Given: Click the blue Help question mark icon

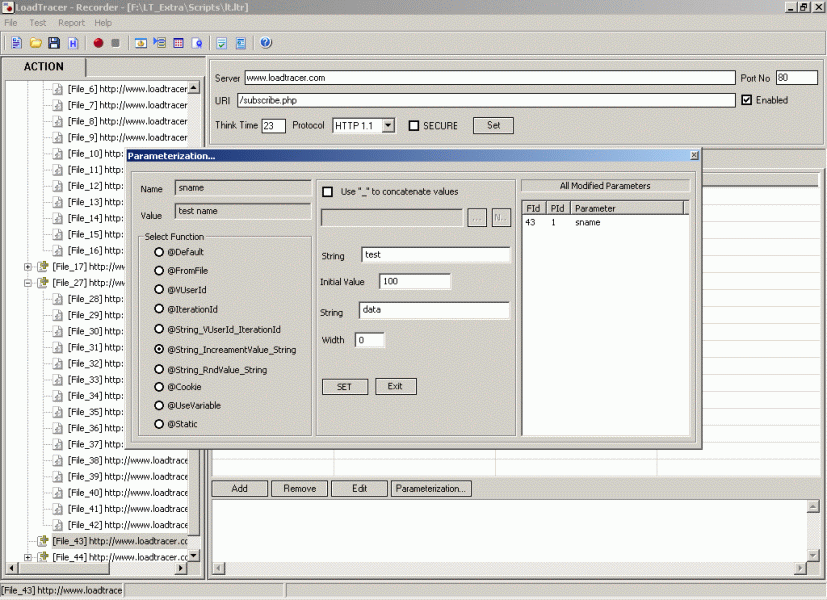Looking at the screenshot, I should pos(266,43).
